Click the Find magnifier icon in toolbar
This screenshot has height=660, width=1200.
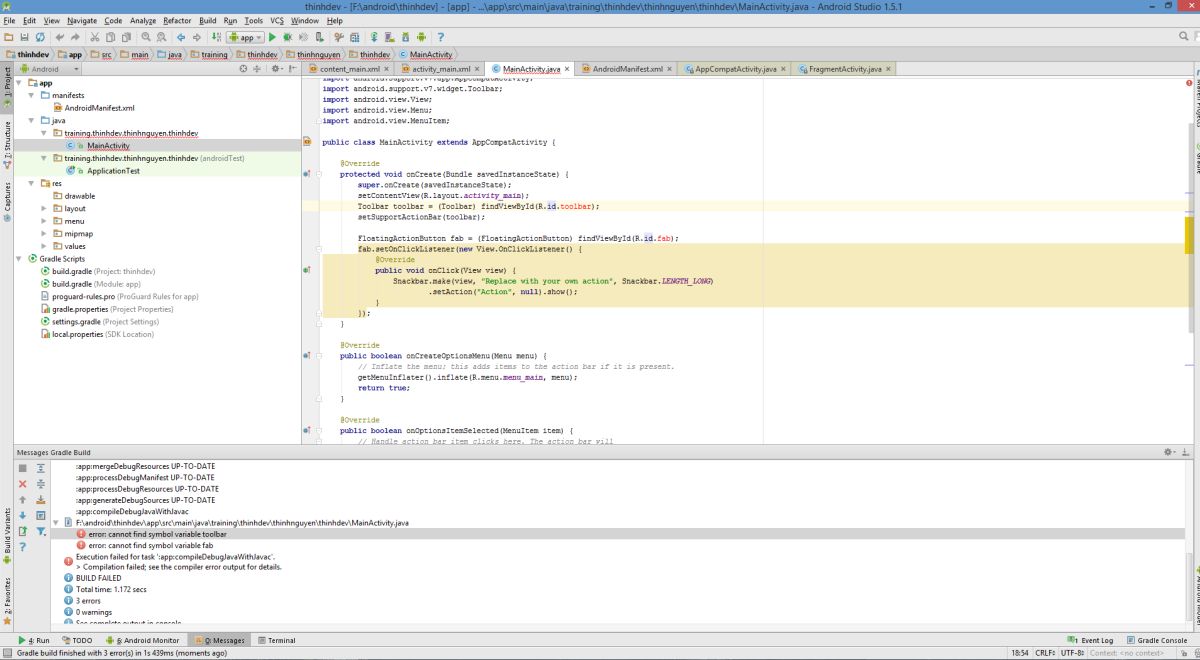tap(146, 37)
